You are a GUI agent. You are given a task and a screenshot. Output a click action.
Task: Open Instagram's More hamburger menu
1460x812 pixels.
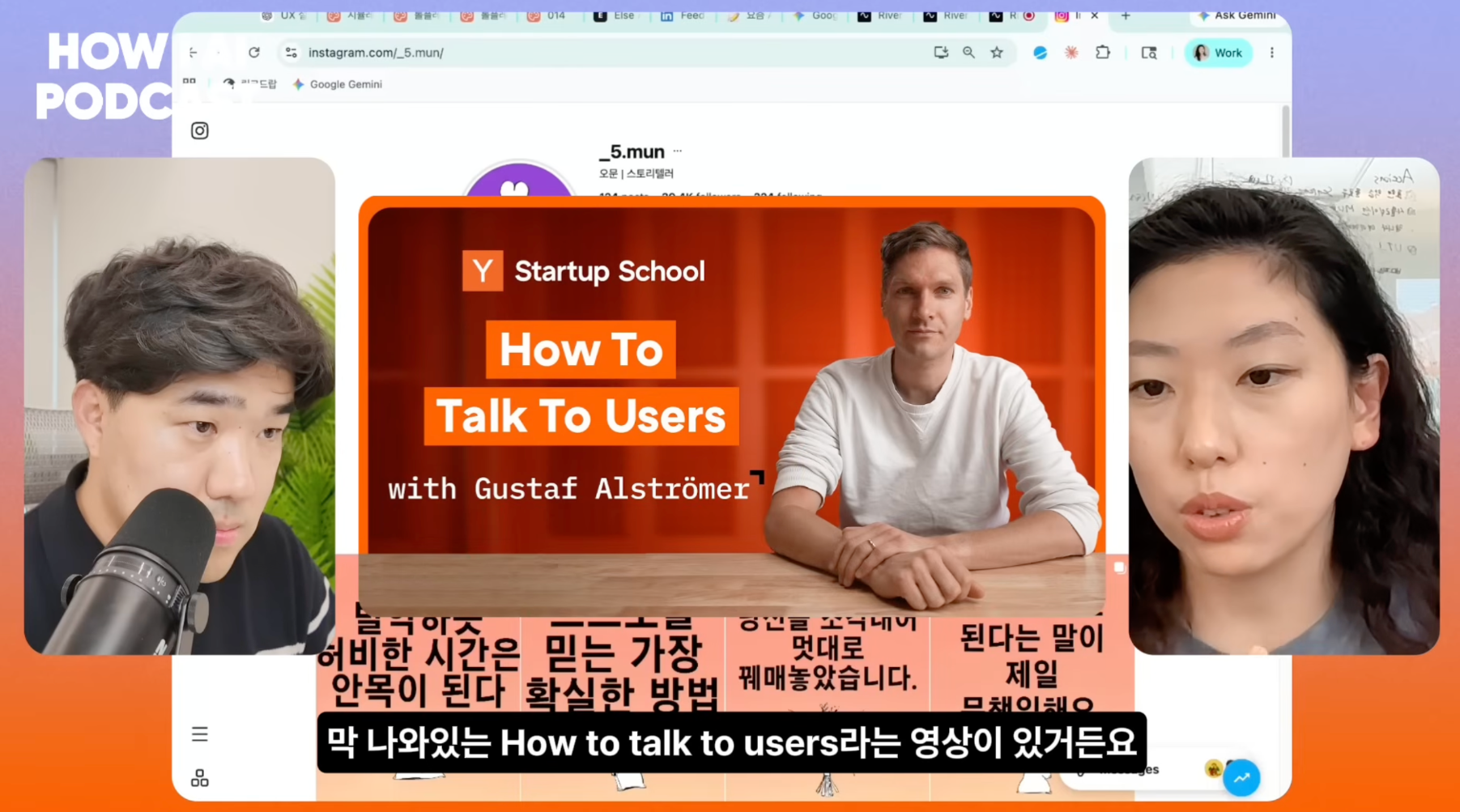pos(200,734)
